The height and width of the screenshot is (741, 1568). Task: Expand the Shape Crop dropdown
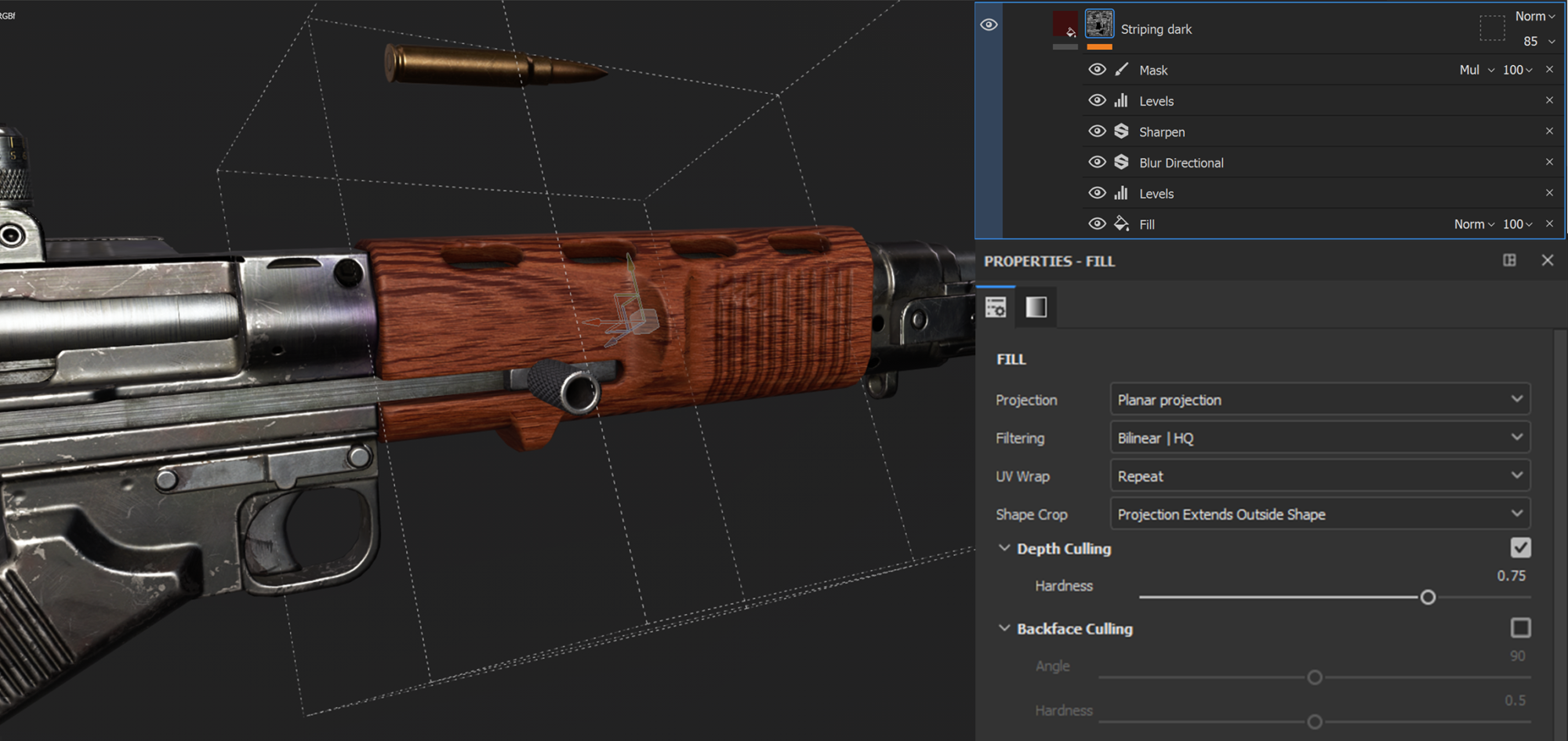[x=1319, y=514]
